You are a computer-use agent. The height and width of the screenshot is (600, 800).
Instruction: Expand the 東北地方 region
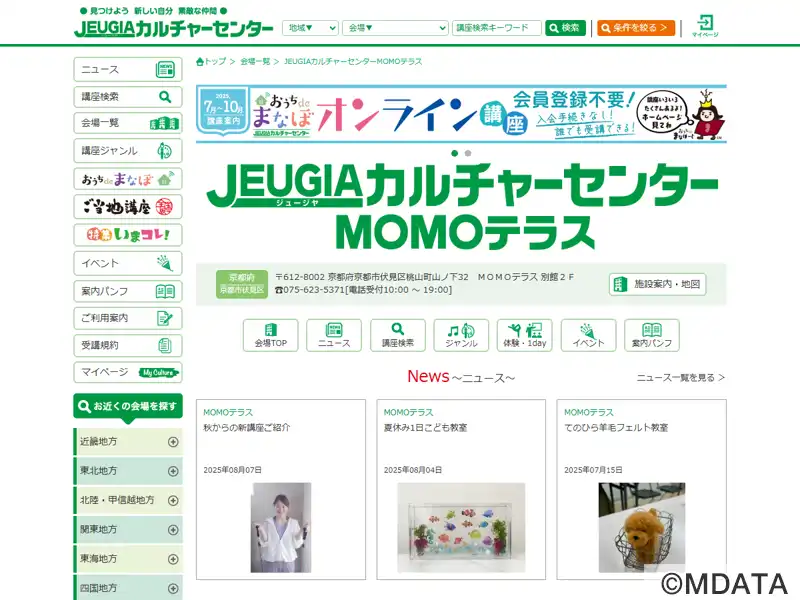click(128, 470)
